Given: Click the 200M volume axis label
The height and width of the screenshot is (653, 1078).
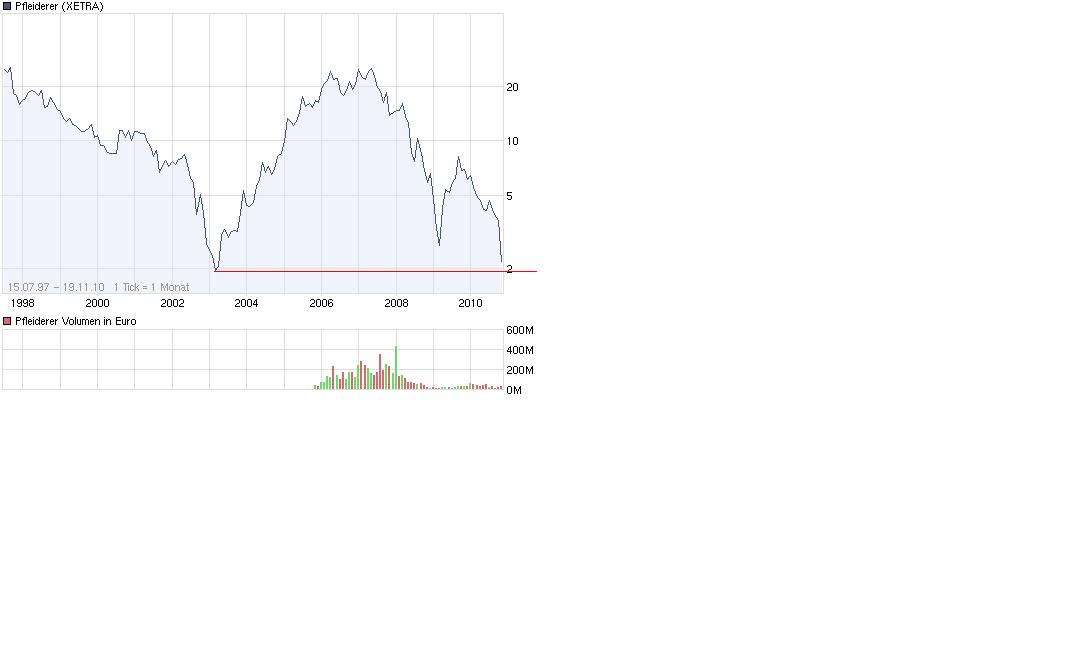Looking at the screenshot, I should (x=520, y=370).
